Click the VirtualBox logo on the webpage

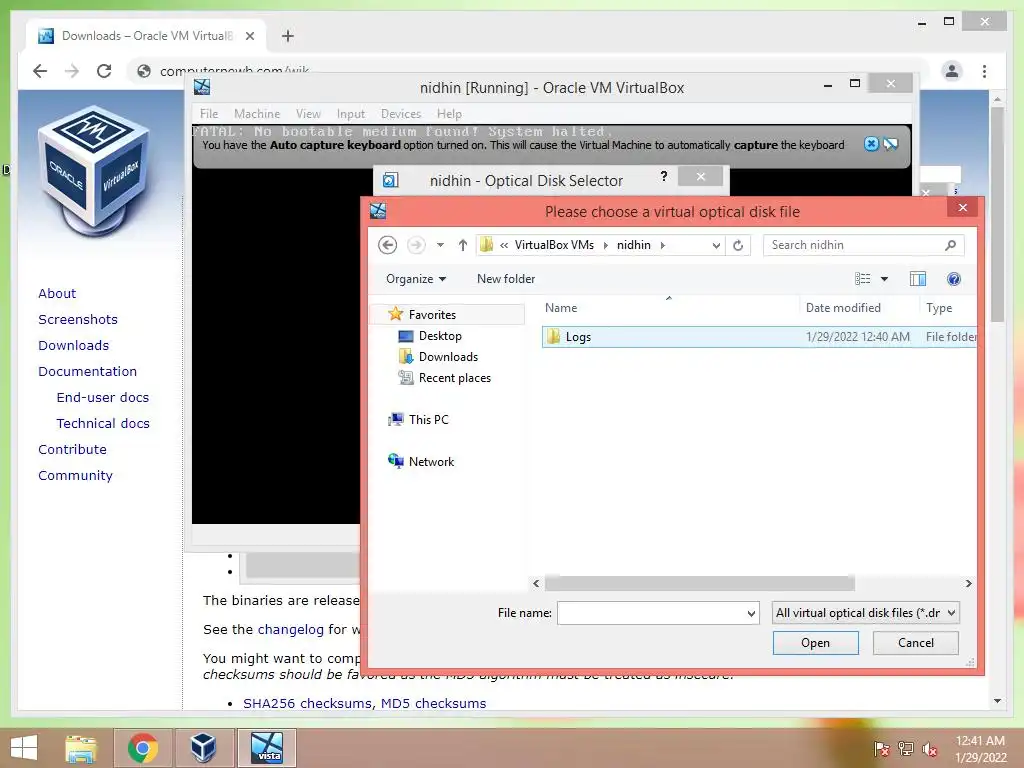(95, 171)
